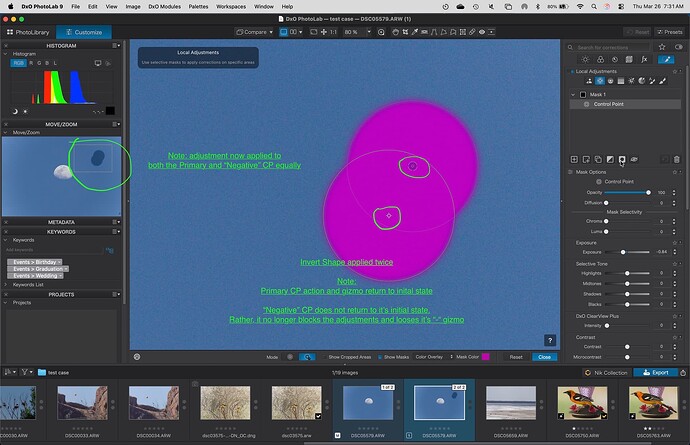
Task: Click the Close button in local adjustments bar
Action: click(544, 357)
